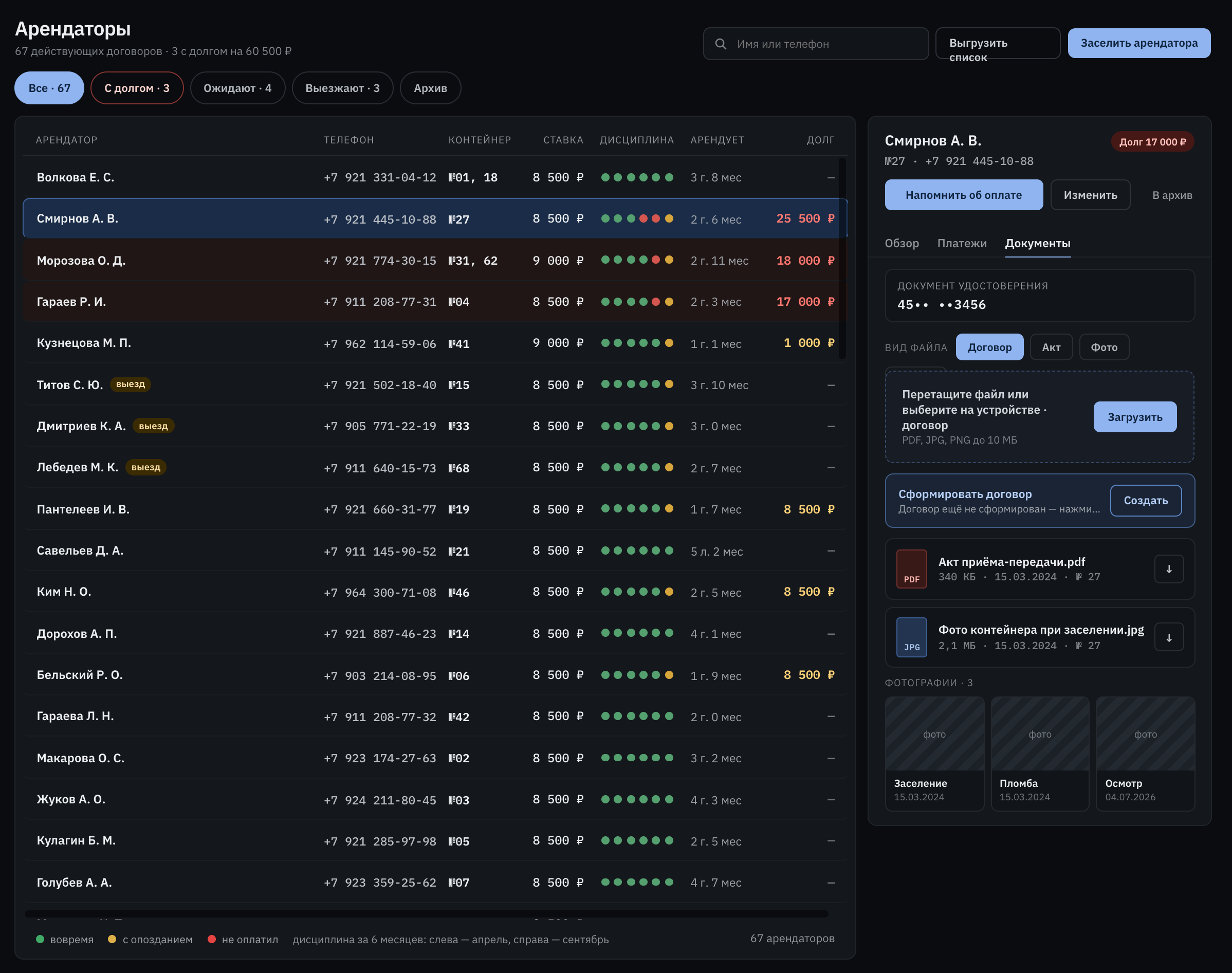Click the Изменить button
This screenshot has height=973, width=1232.
pos(1090,195)
